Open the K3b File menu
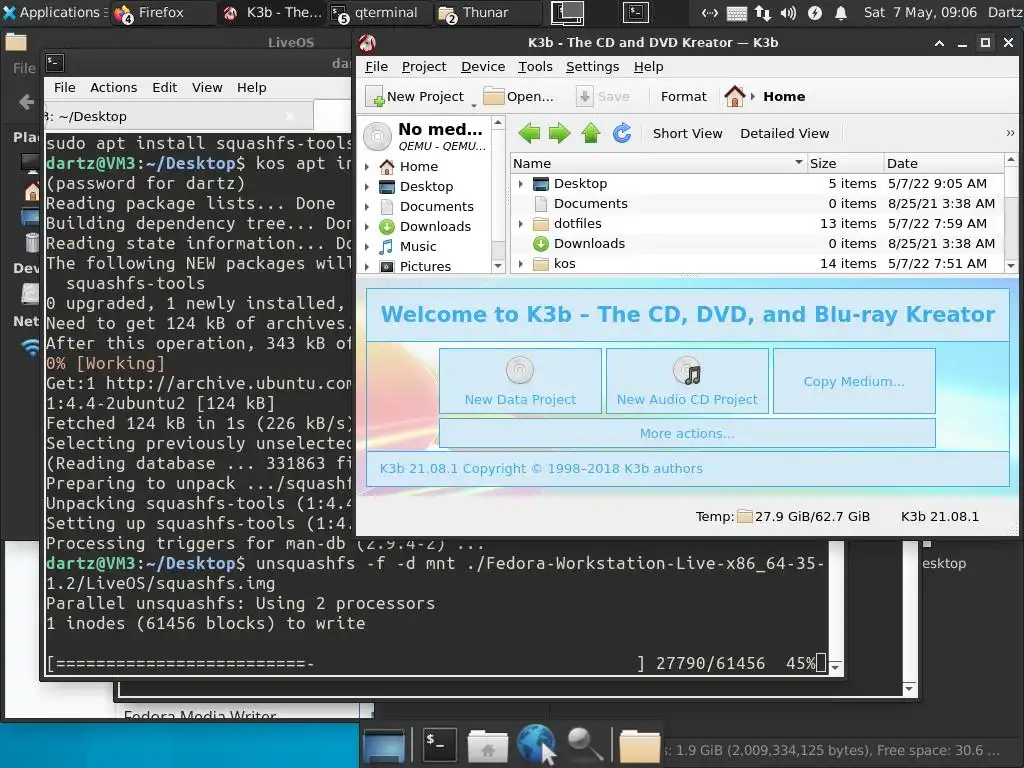The image size is (1024, 768). tap(376, 67)
